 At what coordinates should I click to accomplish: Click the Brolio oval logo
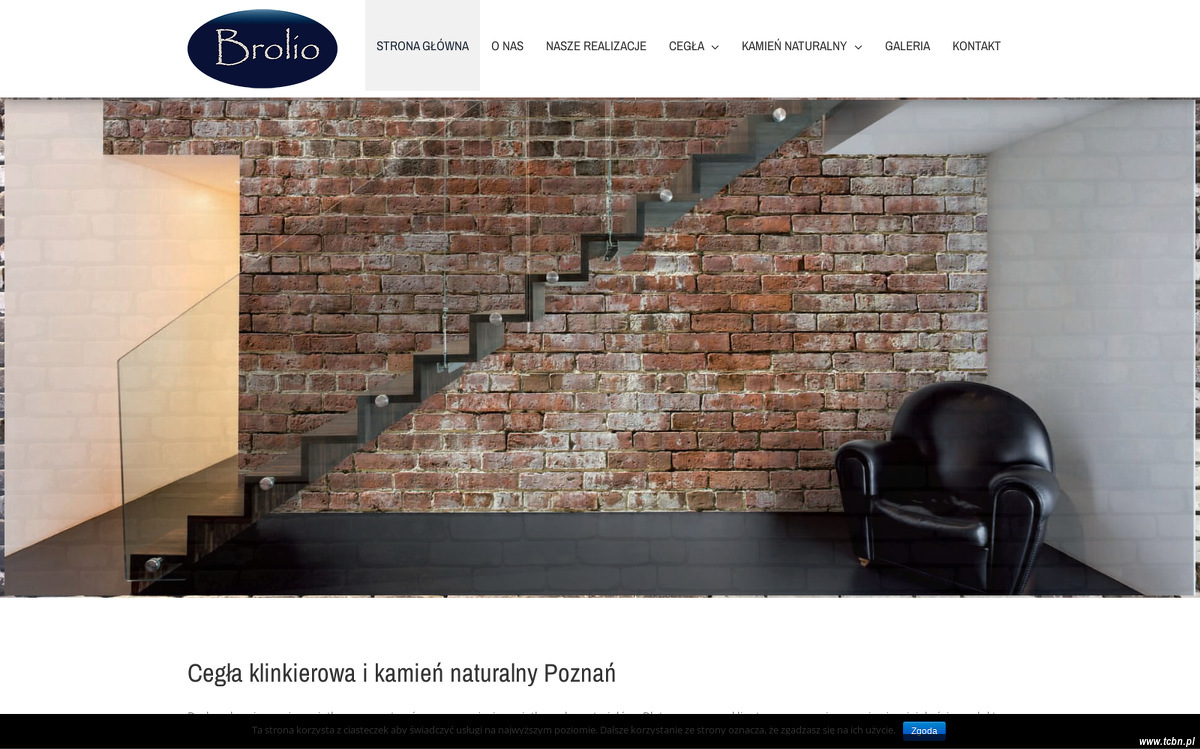(x=262, y=48)
